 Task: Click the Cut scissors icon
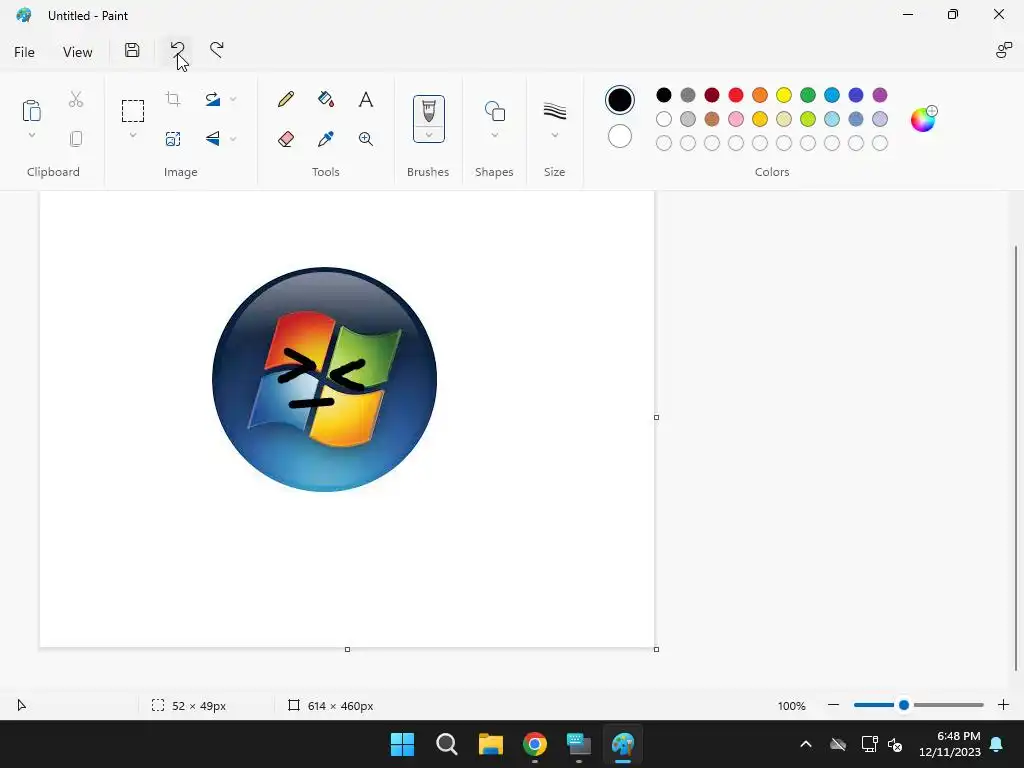[76, 99]
